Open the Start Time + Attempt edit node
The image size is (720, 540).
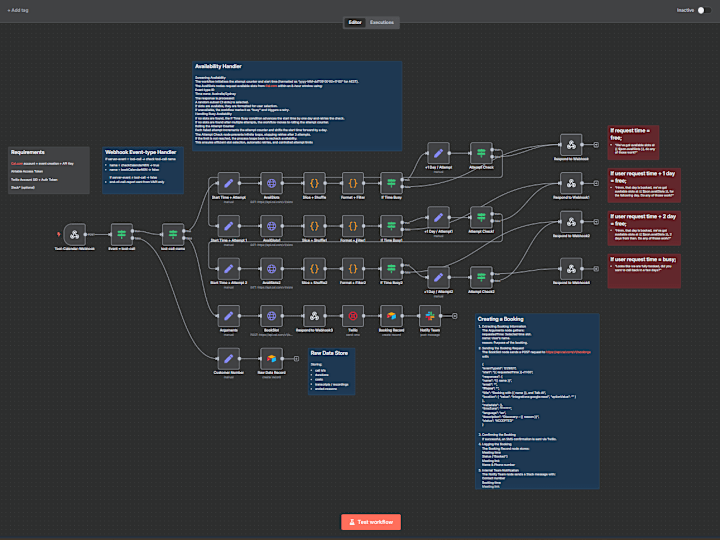coord(228,183)
